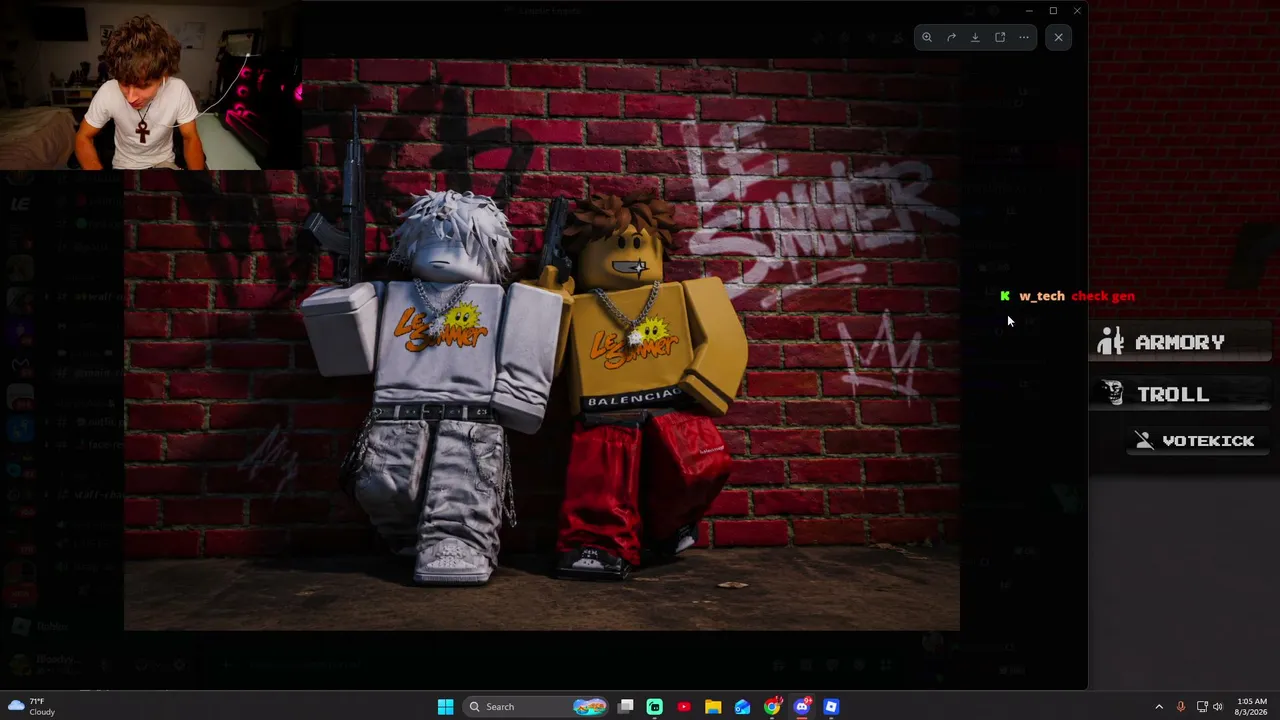Open the Streamlabs app in the taskbar
The image size is (1280, 720).
point(655,707)
